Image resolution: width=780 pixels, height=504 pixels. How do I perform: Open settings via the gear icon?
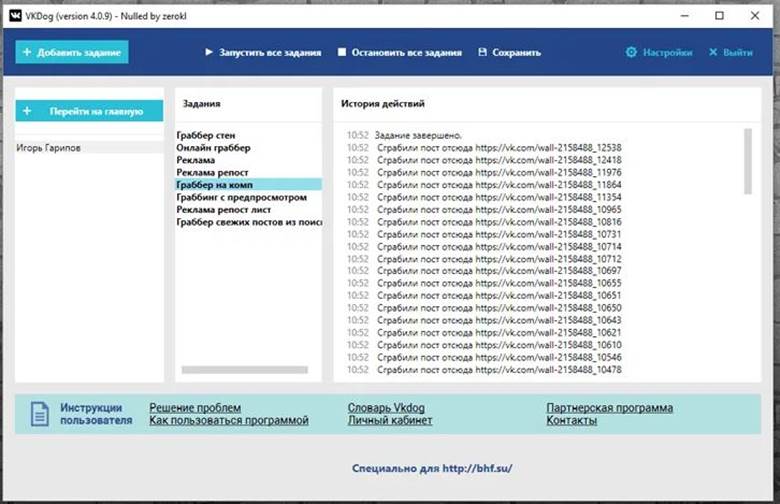point(631,53)
